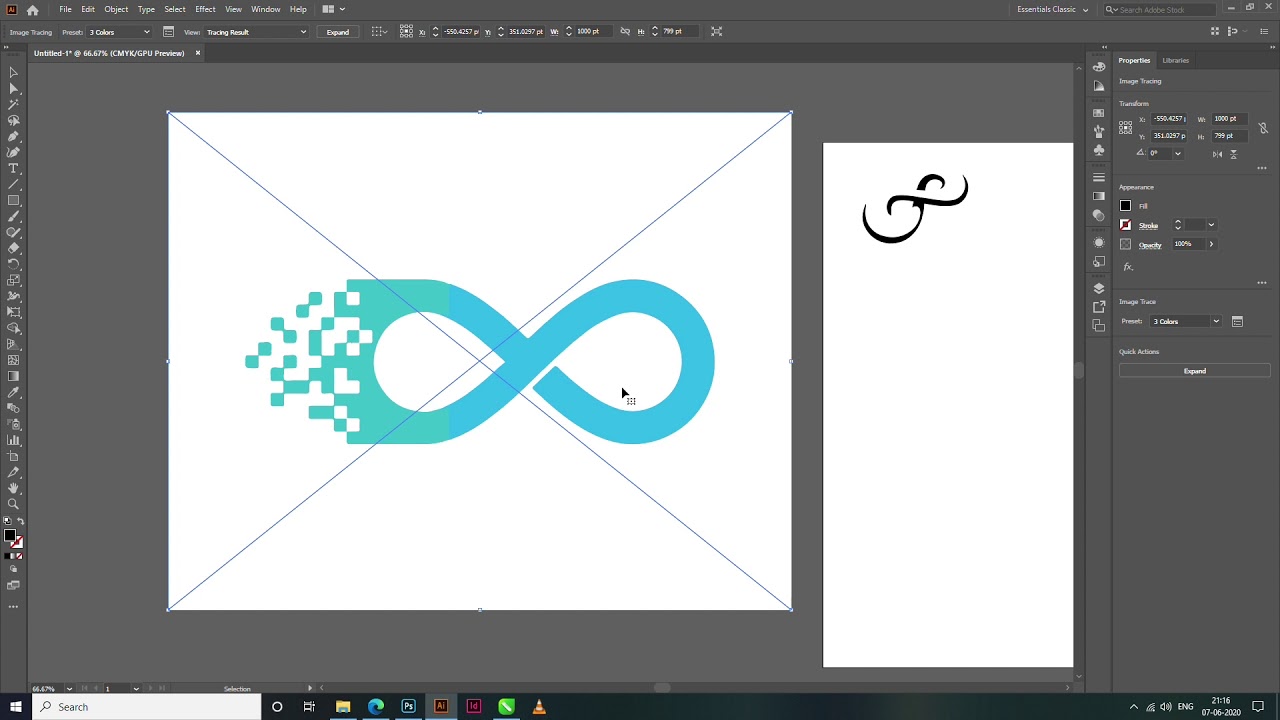This screenshot has height=720, width=1280.
Task: Swap fill and stroke colors
Action: pos(20,522)
